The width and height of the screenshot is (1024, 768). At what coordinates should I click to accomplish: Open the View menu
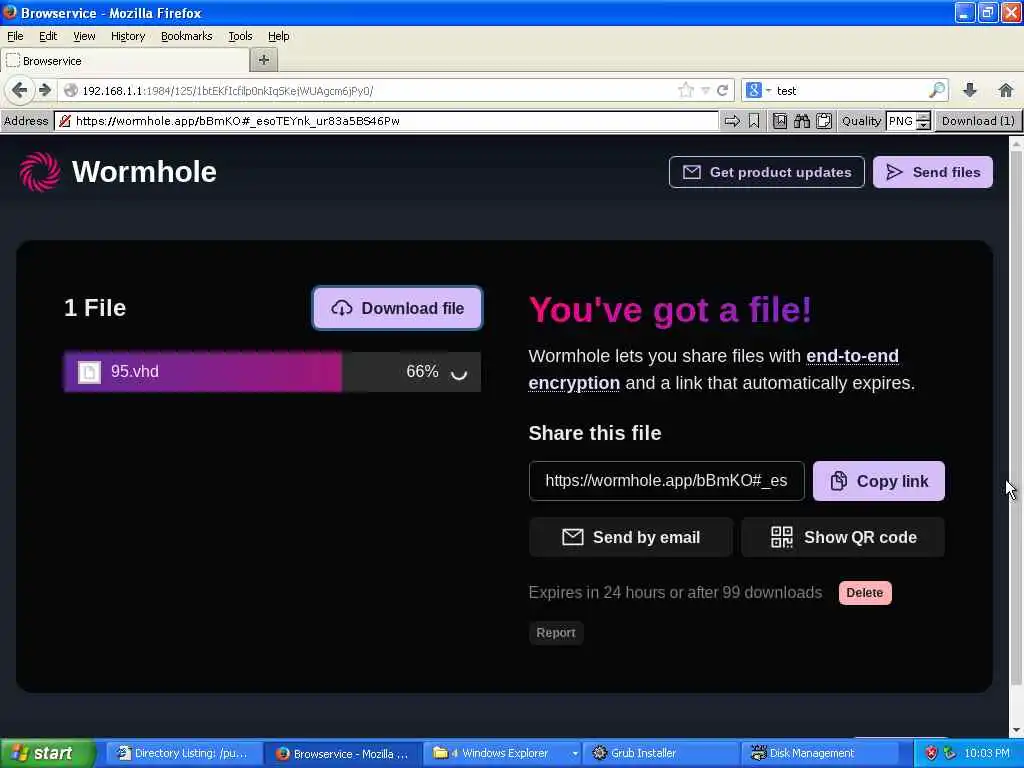click(x=84, y=36)
